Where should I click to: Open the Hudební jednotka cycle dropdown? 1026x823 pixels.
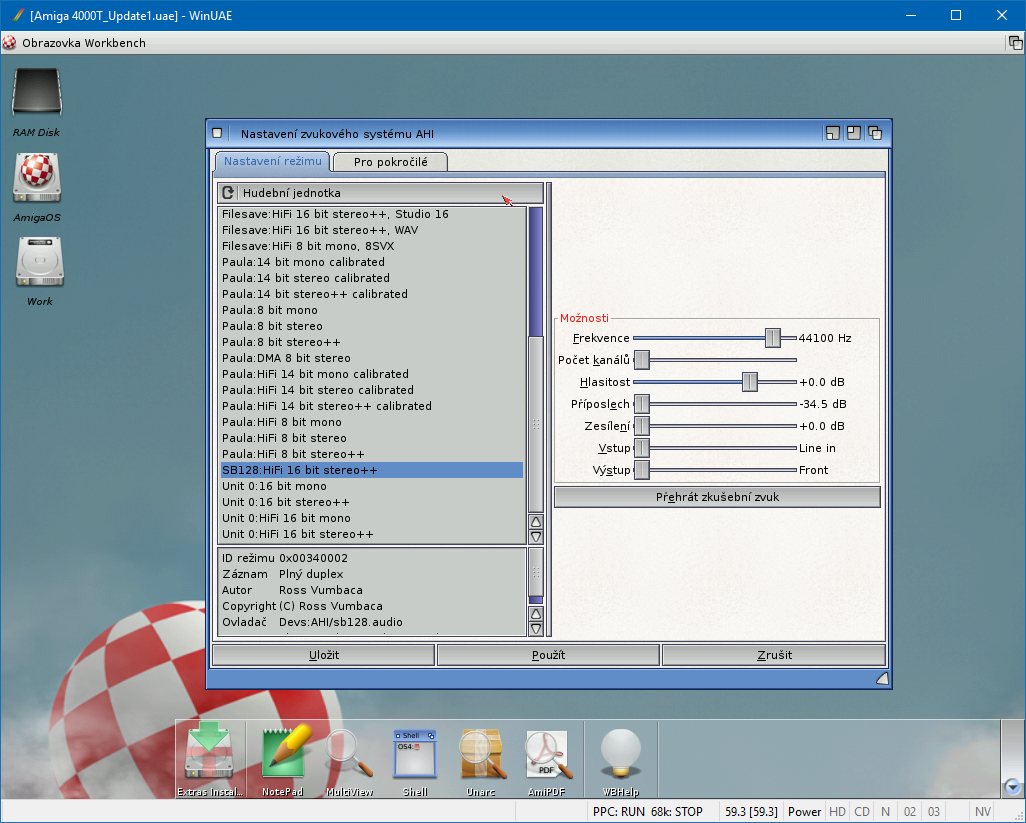(380, 193)
